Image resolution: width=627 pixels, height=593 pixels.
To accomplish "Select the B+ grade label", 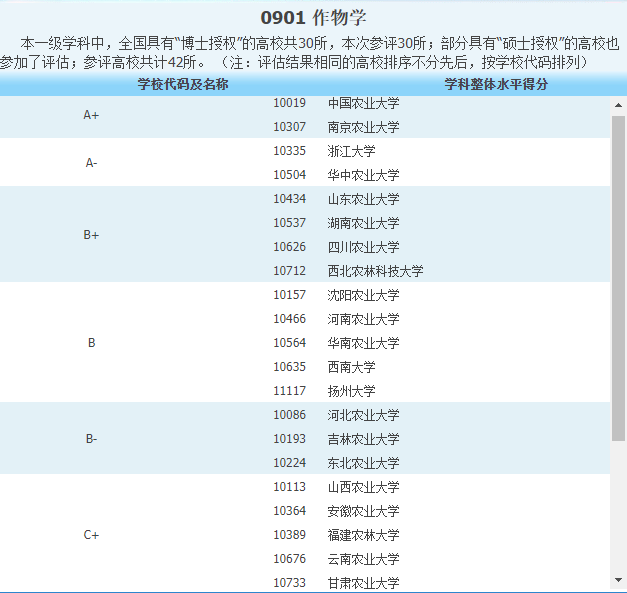I will click(91, 235).
